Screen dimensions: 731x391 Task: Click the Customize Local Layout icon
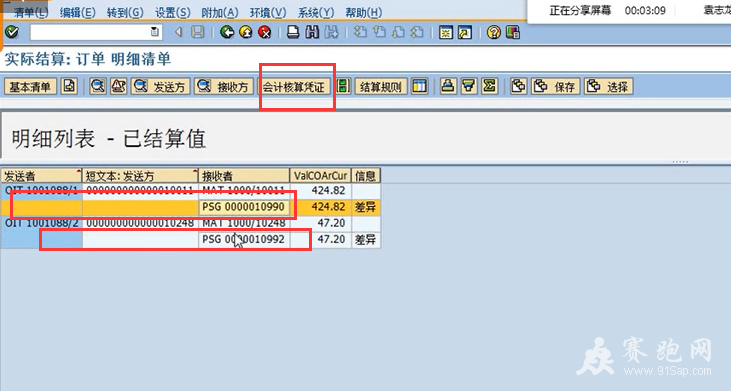(x=513, y=32)
